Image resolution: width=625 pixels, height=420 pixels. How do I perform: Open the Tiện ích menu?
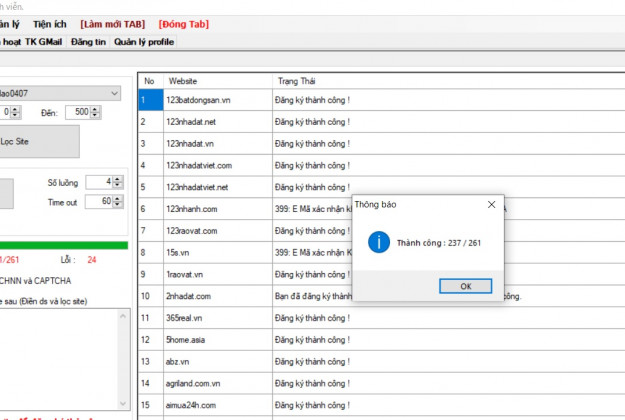[x=78, y=23]
